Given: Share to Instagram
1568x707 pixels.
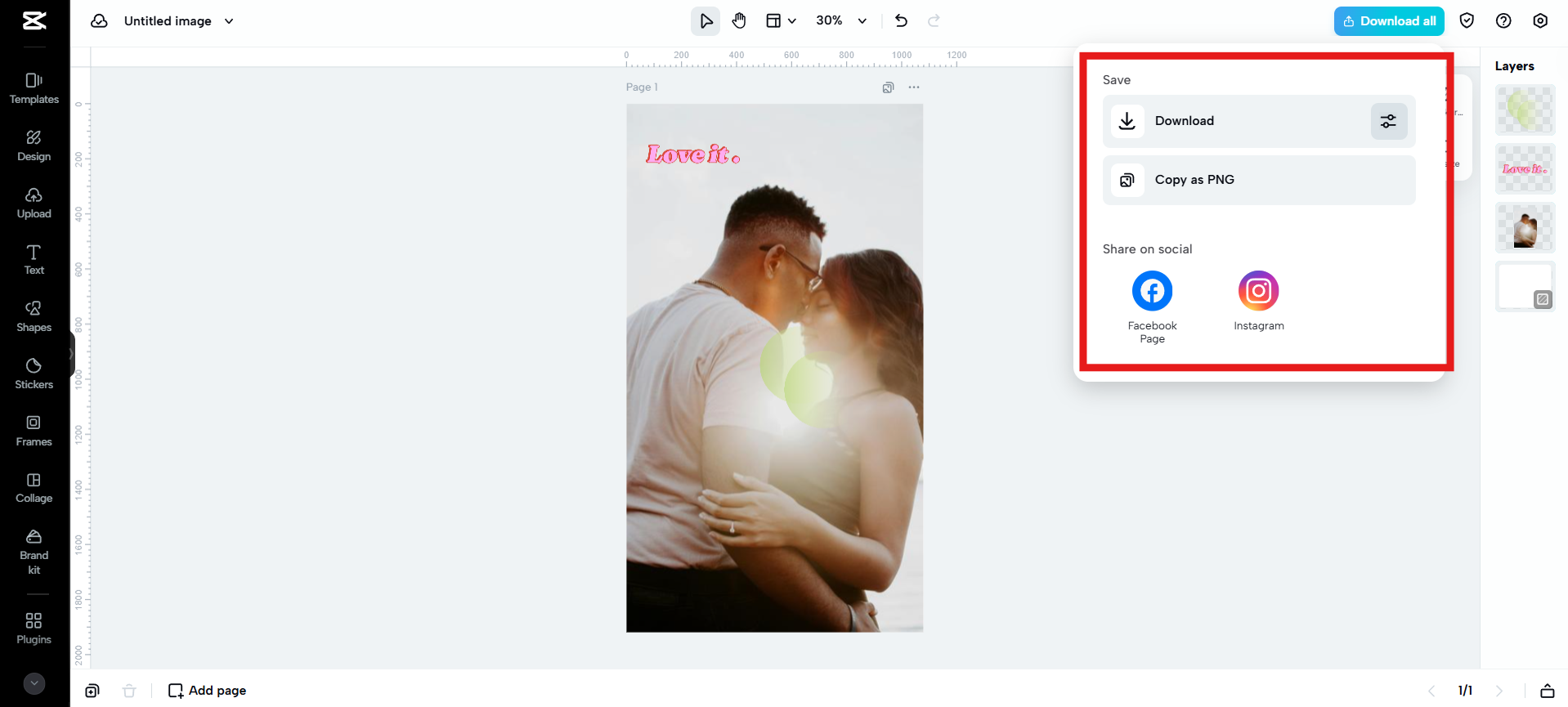Looking at the screenshot, I should click(x=1258, y=301).
